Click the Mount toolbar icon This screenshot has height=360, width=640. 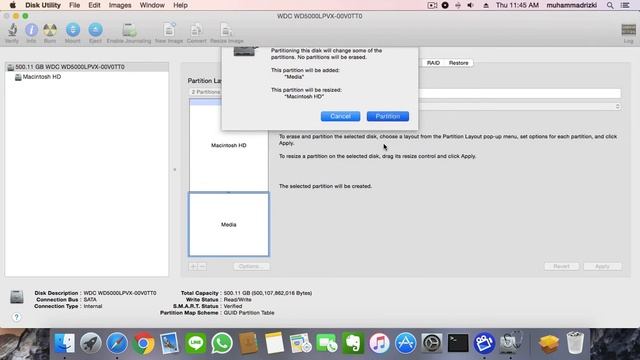pos(73,33)
